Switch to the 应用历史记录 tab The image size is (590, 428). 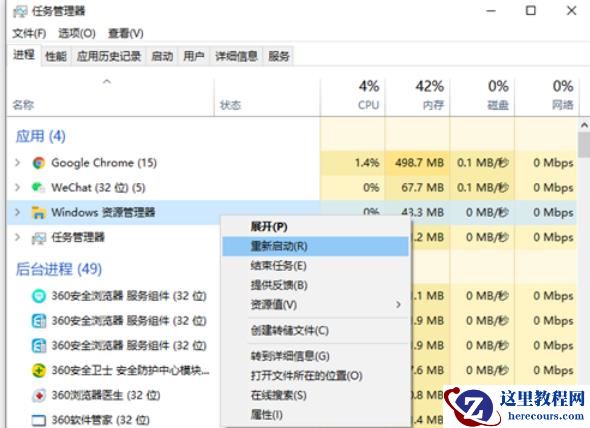pyautogui.click(x=109, y=56)
